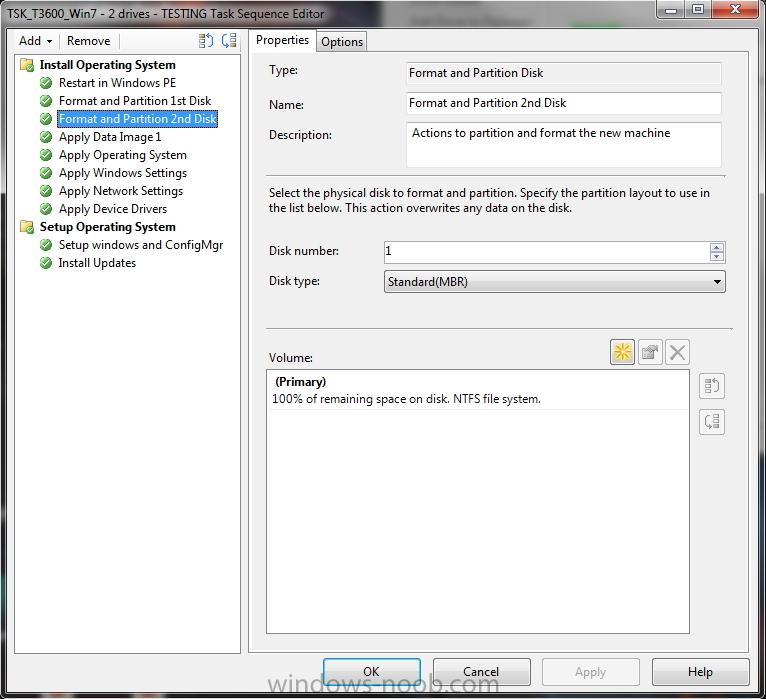The width and height of the screenshot is (766, 699).
Task: Maximize the Task Sequence Editor window
Action: click(x=699, y=9)
